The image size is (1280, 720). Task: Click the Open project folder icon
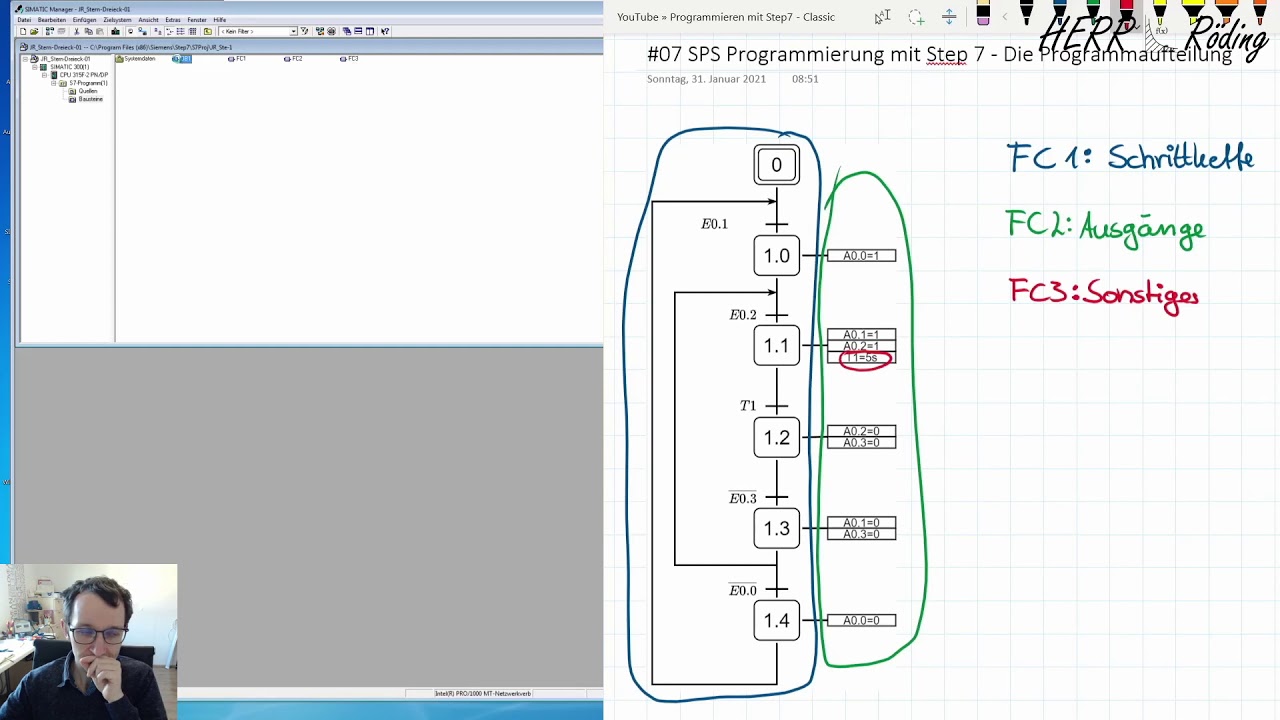[34, 31]
